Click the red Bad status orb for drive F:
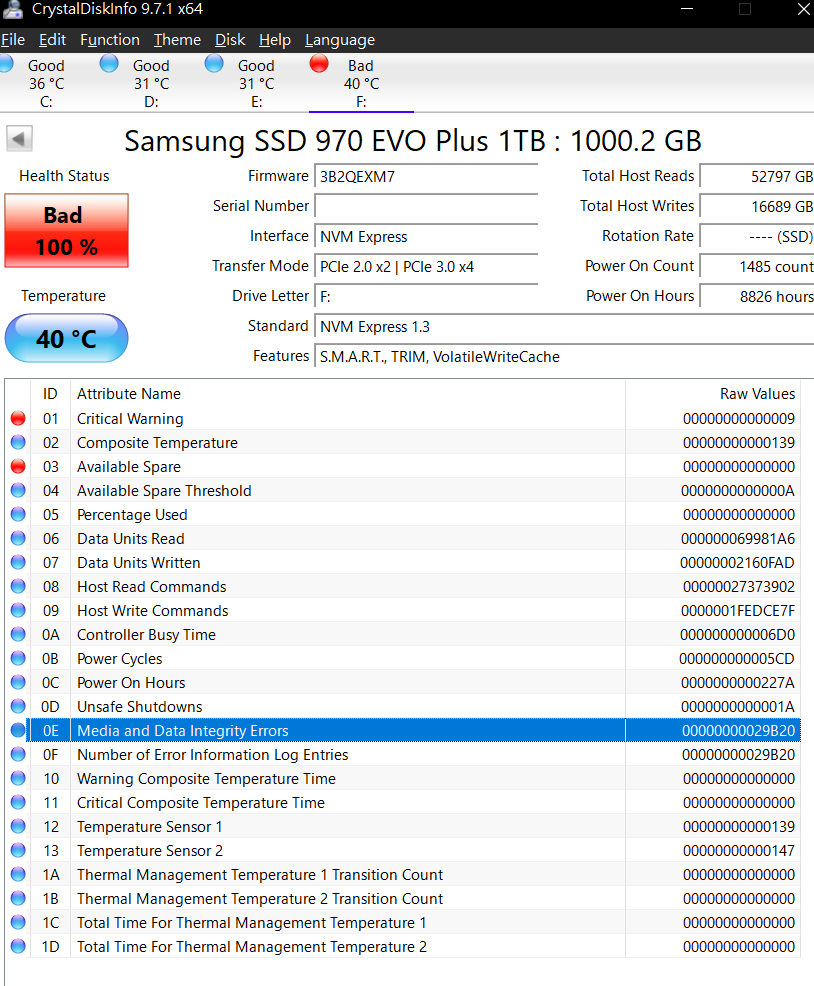 [x=319, y=64]
